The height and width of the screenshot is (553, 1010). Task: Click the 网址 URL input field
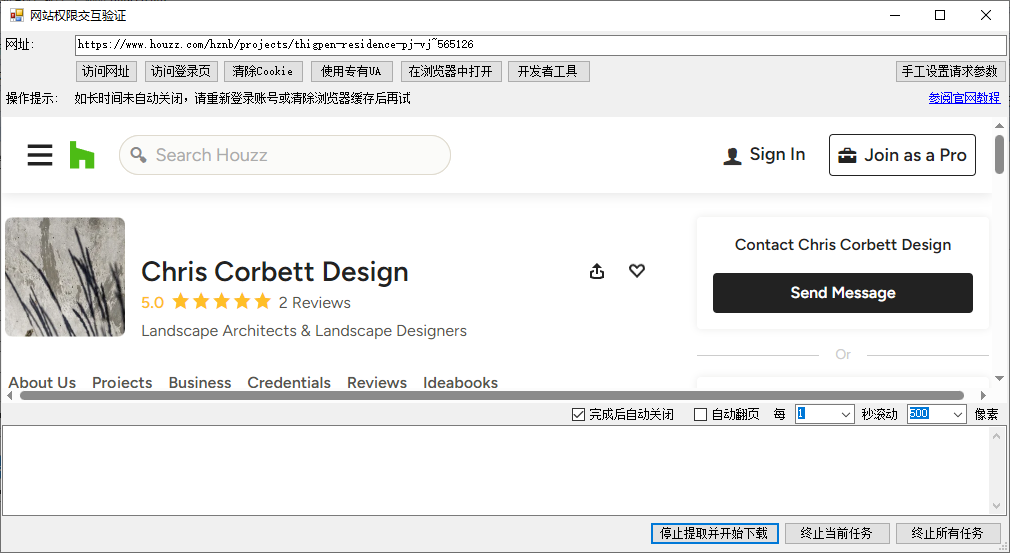click(540, 44)
